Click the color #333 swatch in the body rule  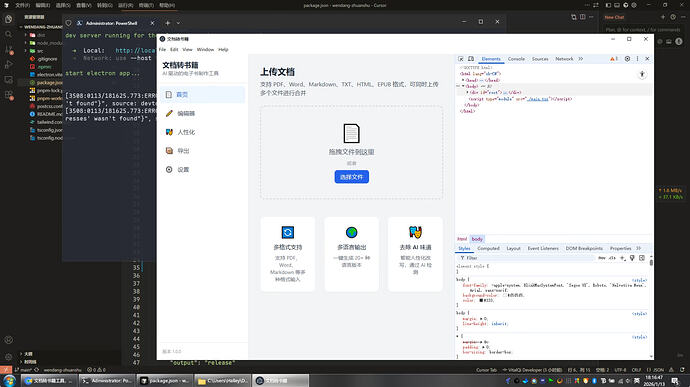(x=481, y=300)
